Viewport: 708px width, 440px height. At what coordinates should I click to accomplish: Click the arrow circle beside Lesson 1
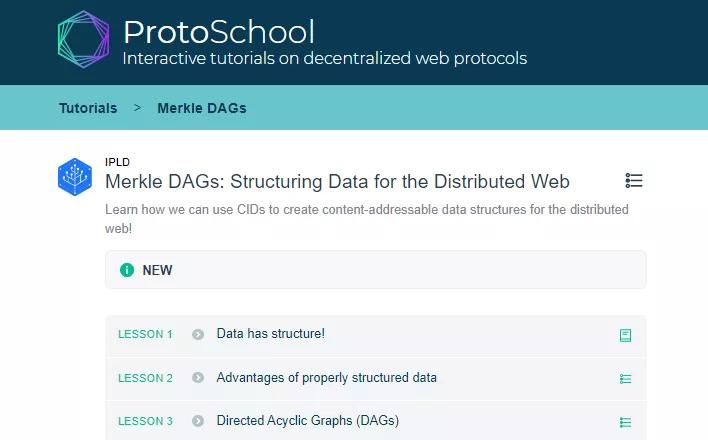click(x=198, y=334)
